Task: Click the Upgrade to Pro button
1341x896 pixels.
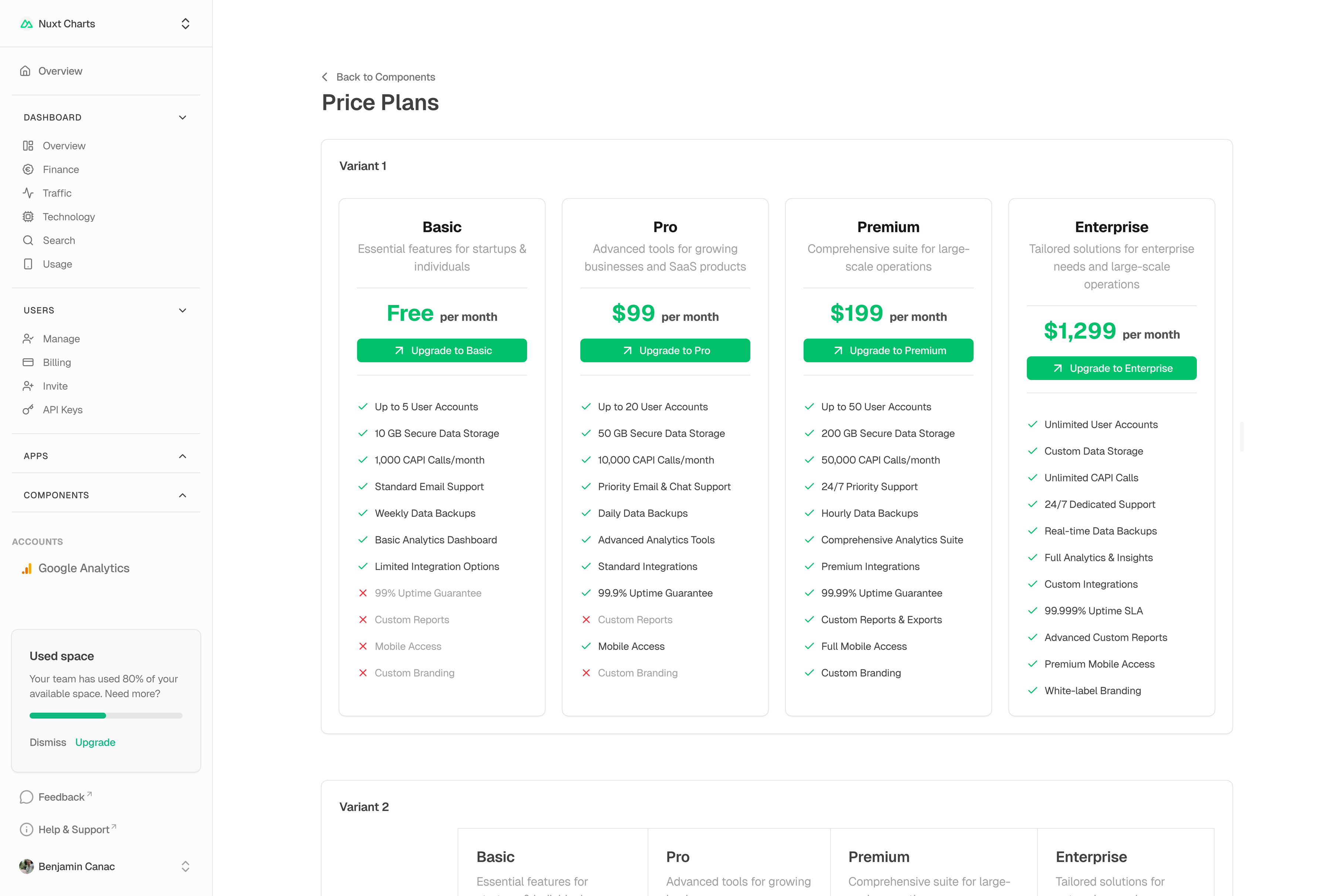Action: 665,350
